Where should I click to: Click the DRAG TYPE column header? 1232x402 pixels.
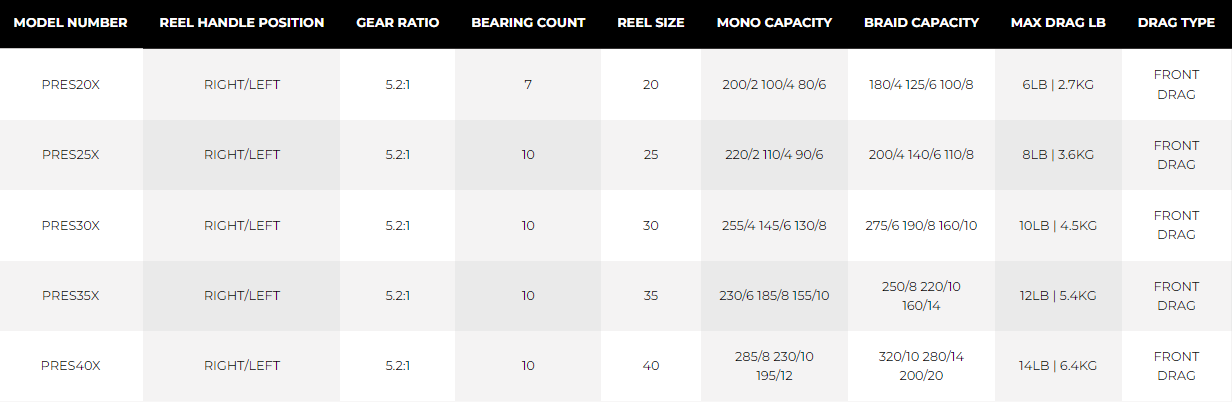tap(1176, 23)
